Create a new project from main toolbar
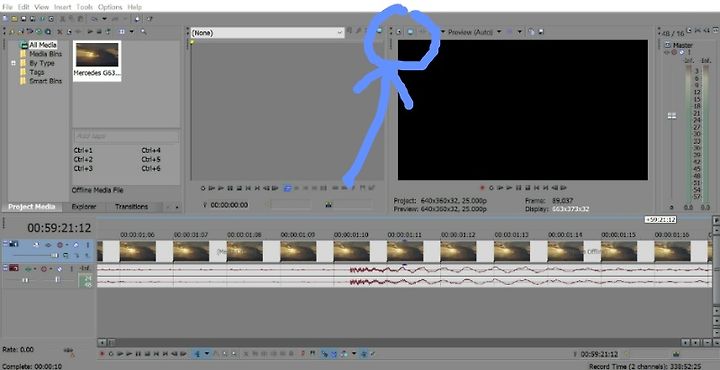 tap(6, 19)
